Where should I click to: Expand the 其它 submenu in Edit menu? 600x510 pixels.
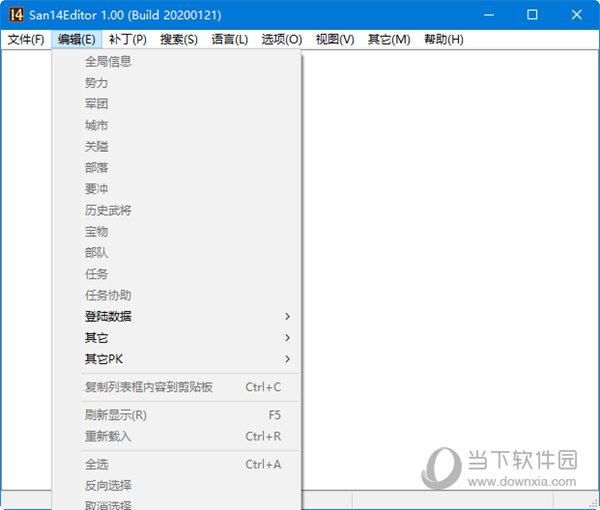click(176, 338)
